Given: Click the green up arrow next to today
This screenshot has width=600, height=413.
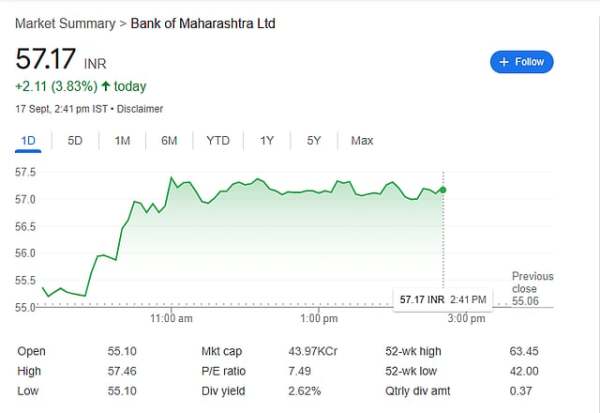Looking at the screenshot, I should pyautogui.click(x=105, y=87).
